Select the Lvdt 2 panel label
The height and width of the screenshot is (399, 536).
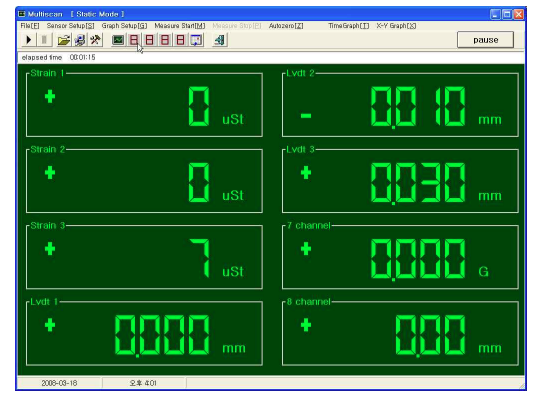point(300,73)
